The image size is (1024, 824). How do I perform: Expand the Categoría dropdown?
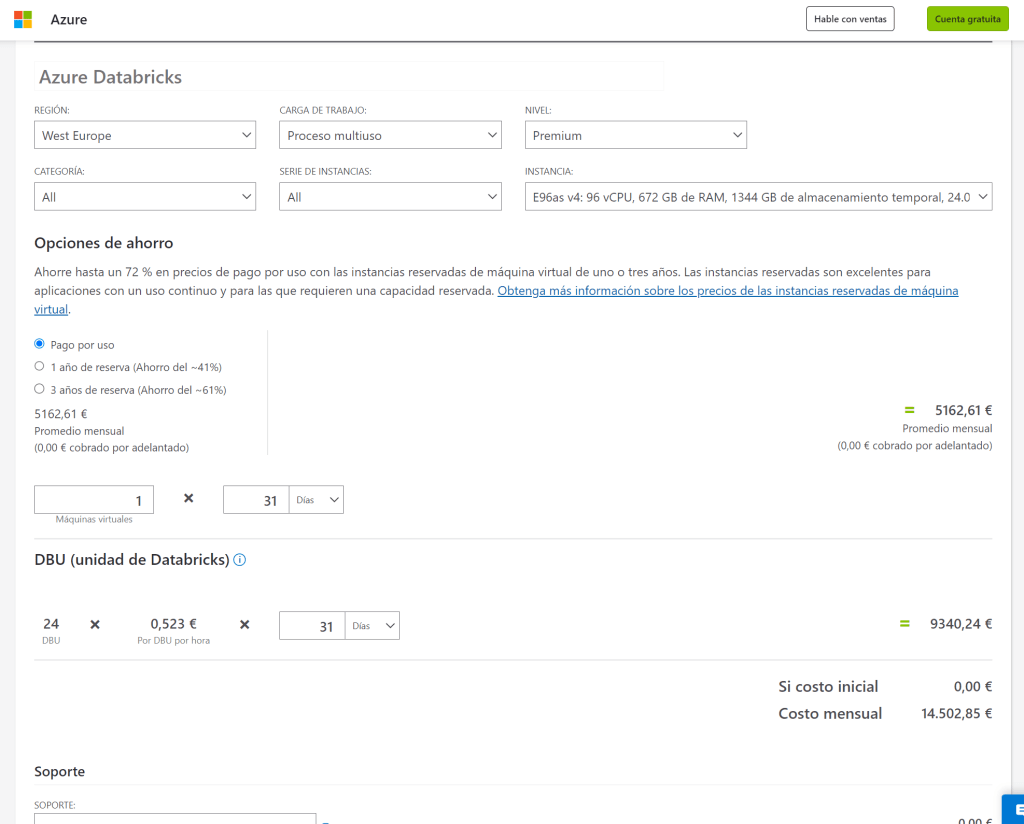(x=145, y=197)
